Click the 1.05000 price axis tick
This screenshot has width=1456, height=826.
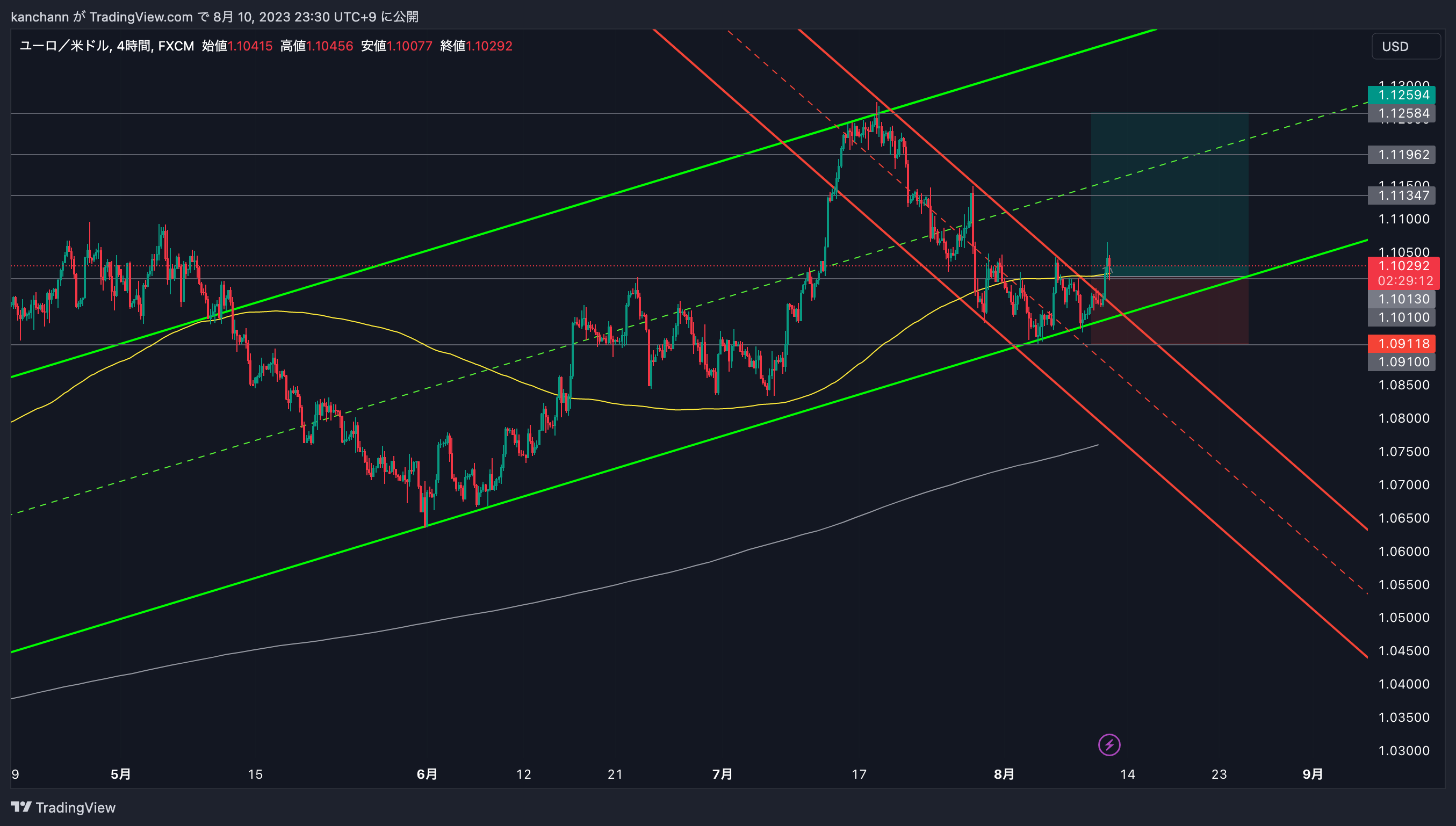tap(1404, 617)
